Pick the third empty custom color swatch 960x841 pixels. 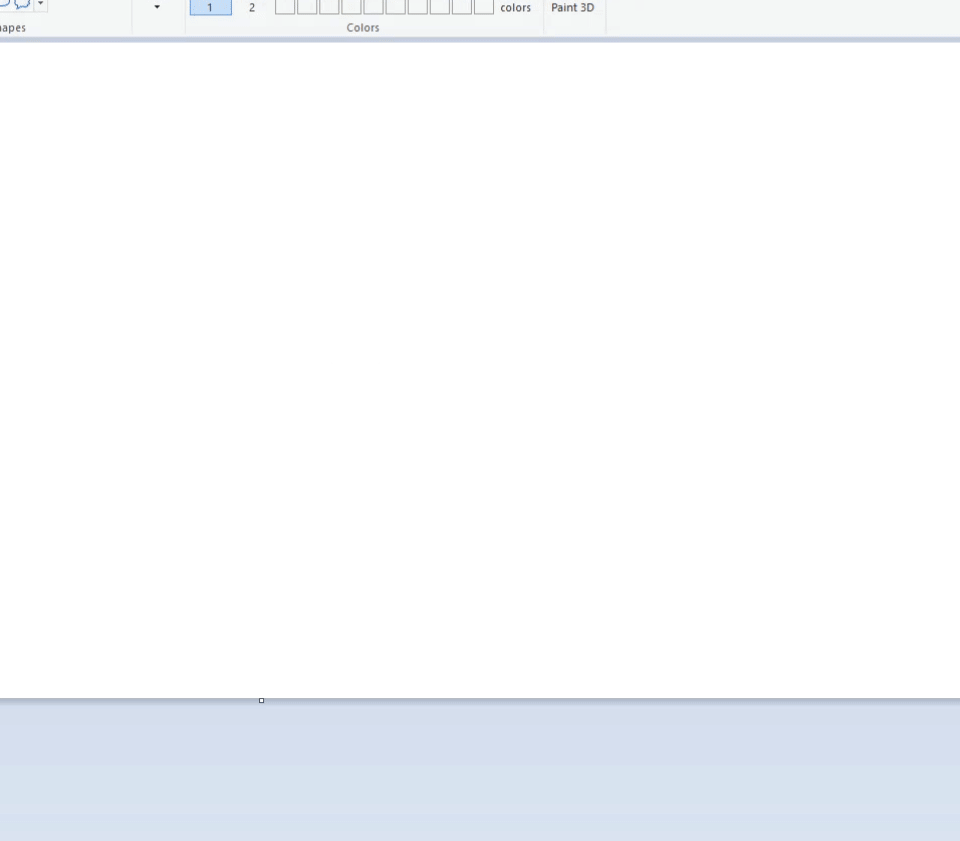pos(329,6)
